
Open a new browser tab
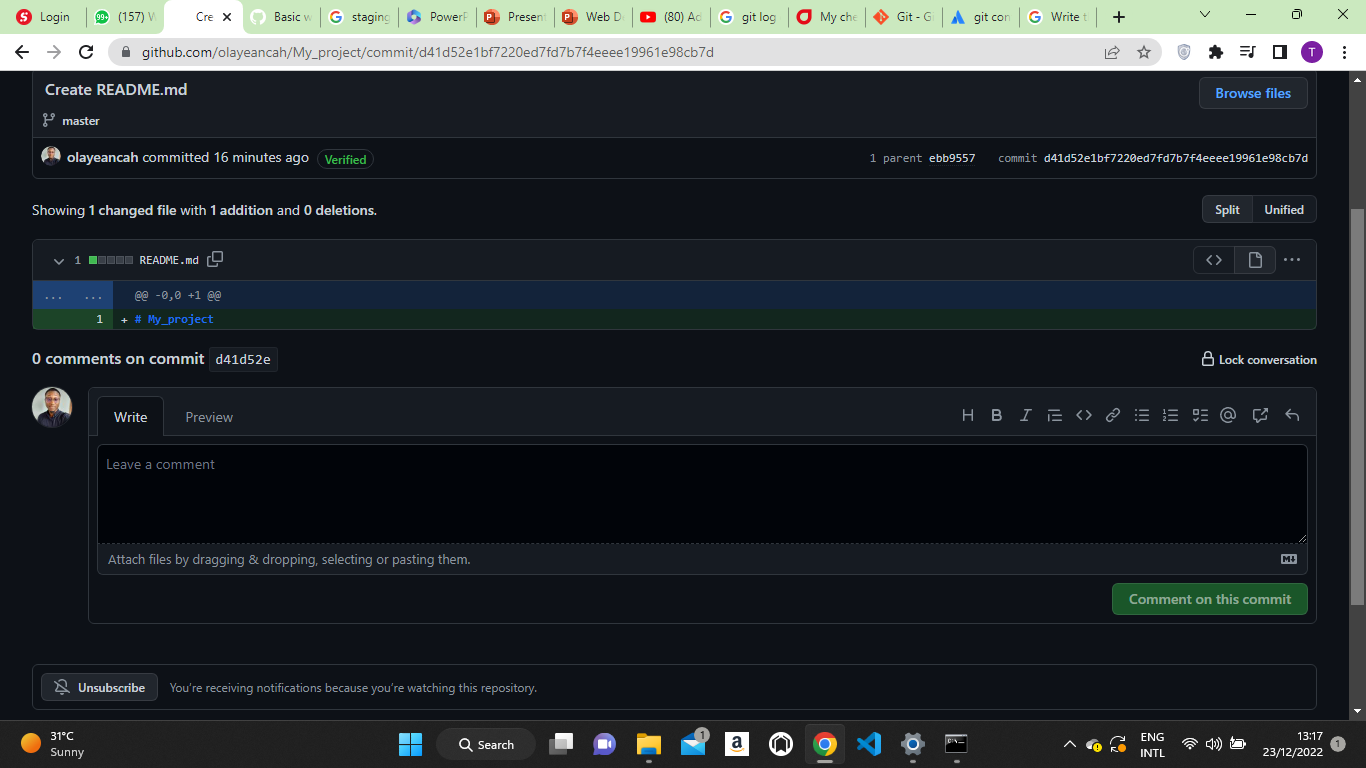[1118, 17]
